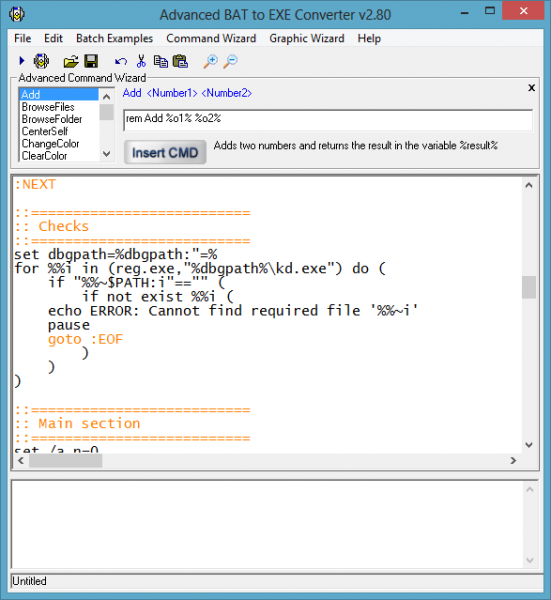The image size is (551, 600).
Task: Click the command list scrollbar thumb
Action: pyautogui.click(x=107, y=112)
